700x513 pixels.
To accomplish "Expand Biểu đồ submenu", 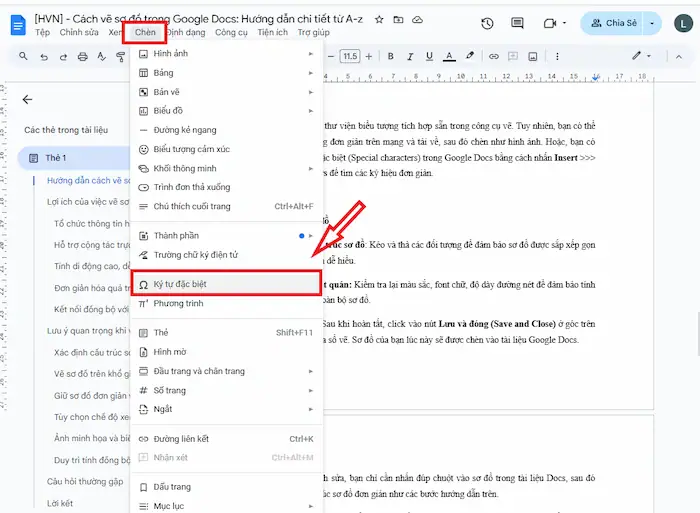I will 226,111.
